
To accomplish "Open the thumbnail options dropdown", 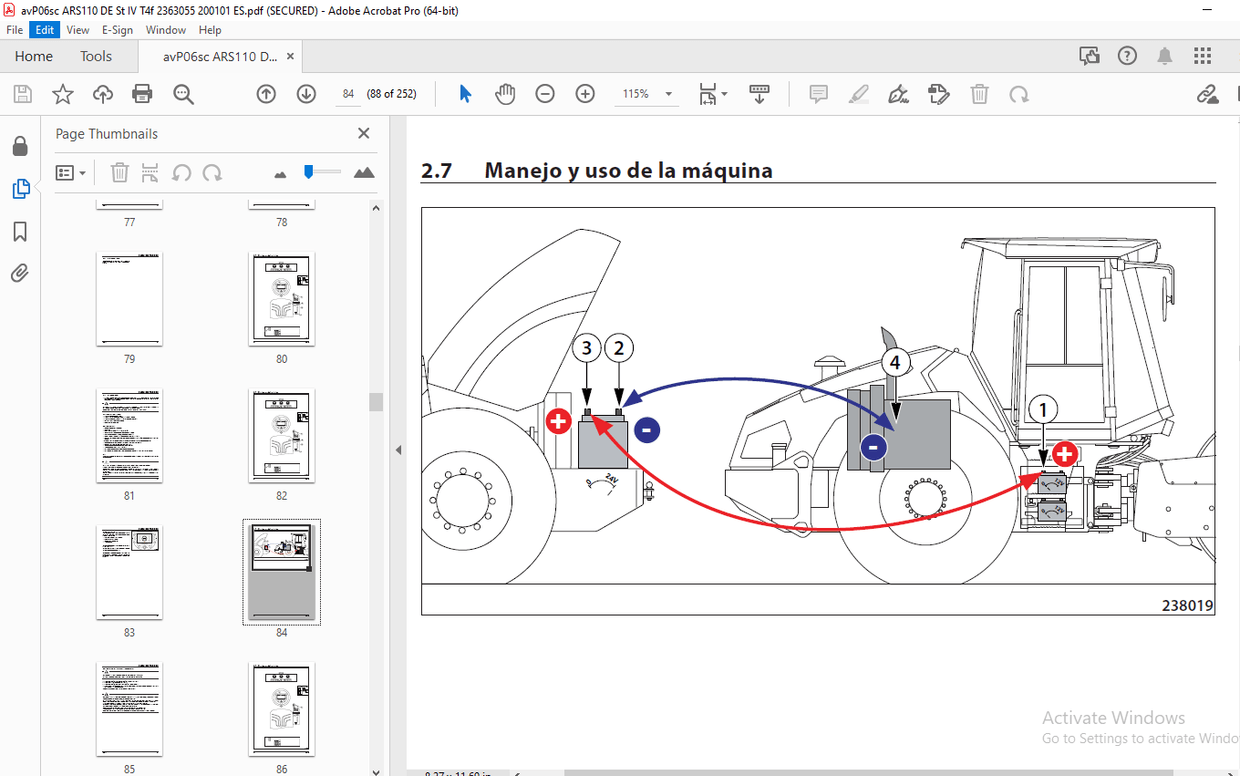I will tap(70, 172).
